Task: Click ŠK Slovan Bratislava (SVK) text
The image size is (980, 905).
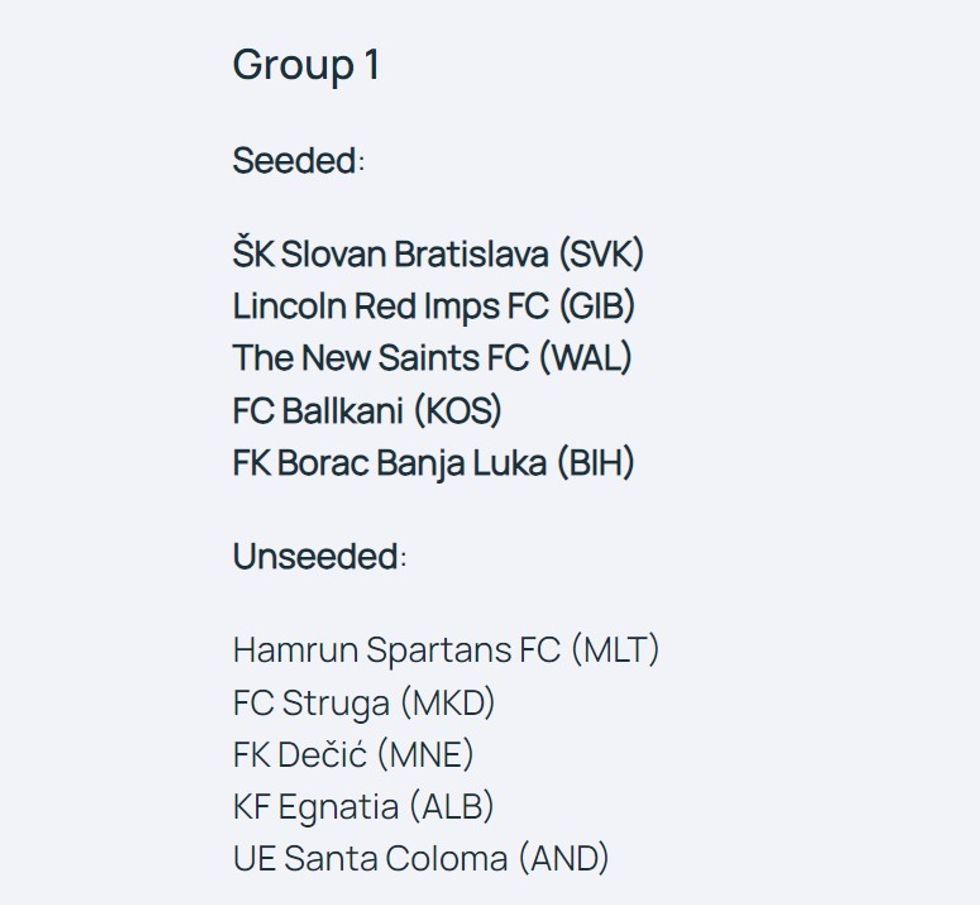Action: coord(437,254)
